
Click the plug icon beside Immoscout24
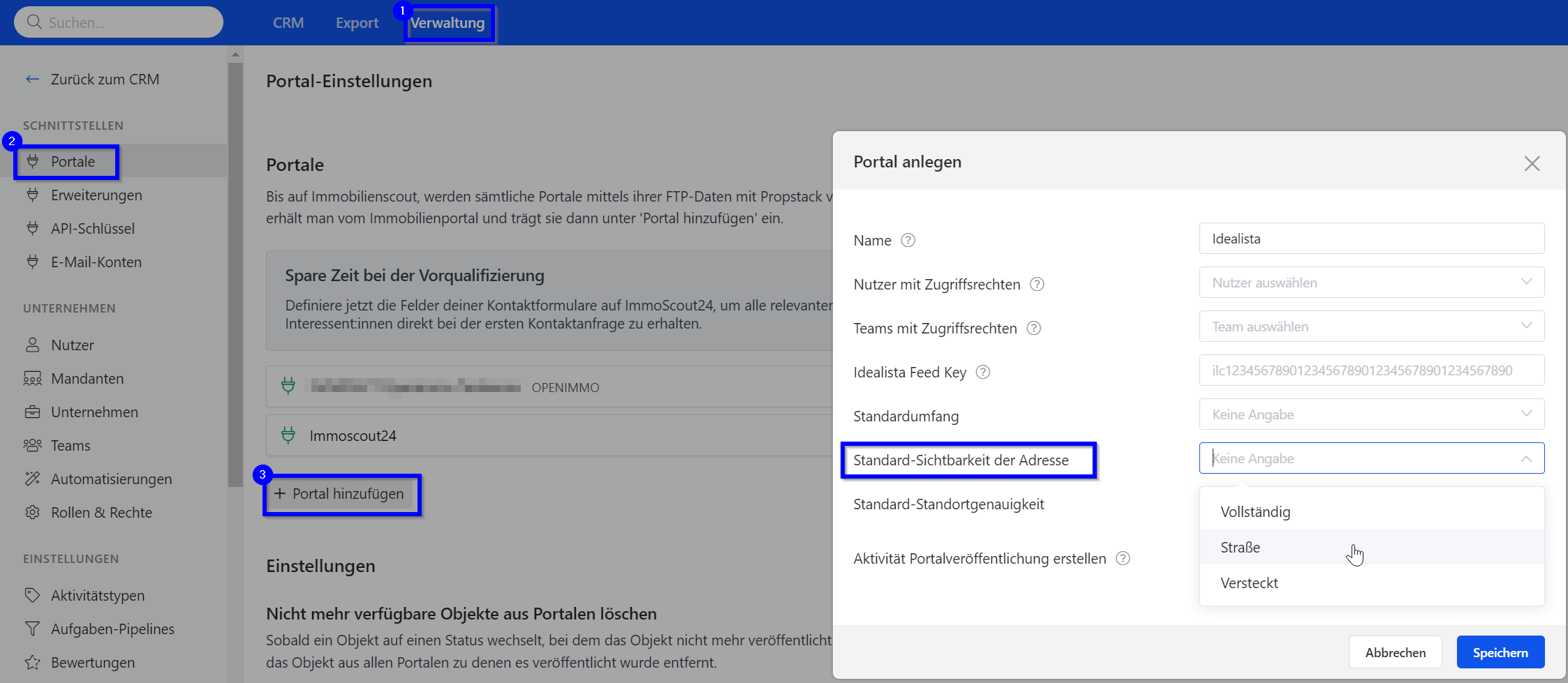tap(288, 435)
